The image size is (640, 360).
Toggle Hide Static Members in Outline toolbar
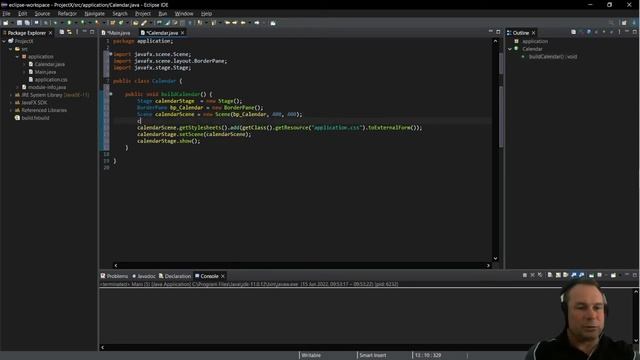pyautogui.click(x=596, y=32)
